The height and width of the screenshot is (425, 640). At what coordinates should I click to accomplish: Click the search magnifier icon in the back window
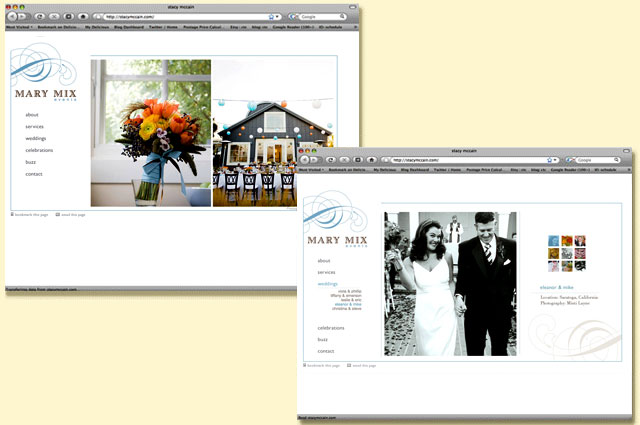(342, 17)
